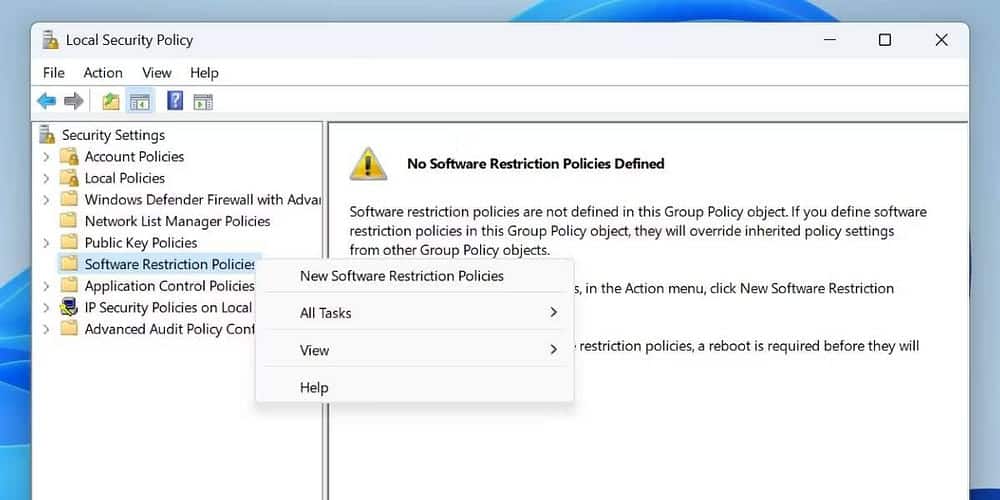The width and height of the screenshot is (1000, 500).
Task: Open the File menu
Action: click(53, 72)
